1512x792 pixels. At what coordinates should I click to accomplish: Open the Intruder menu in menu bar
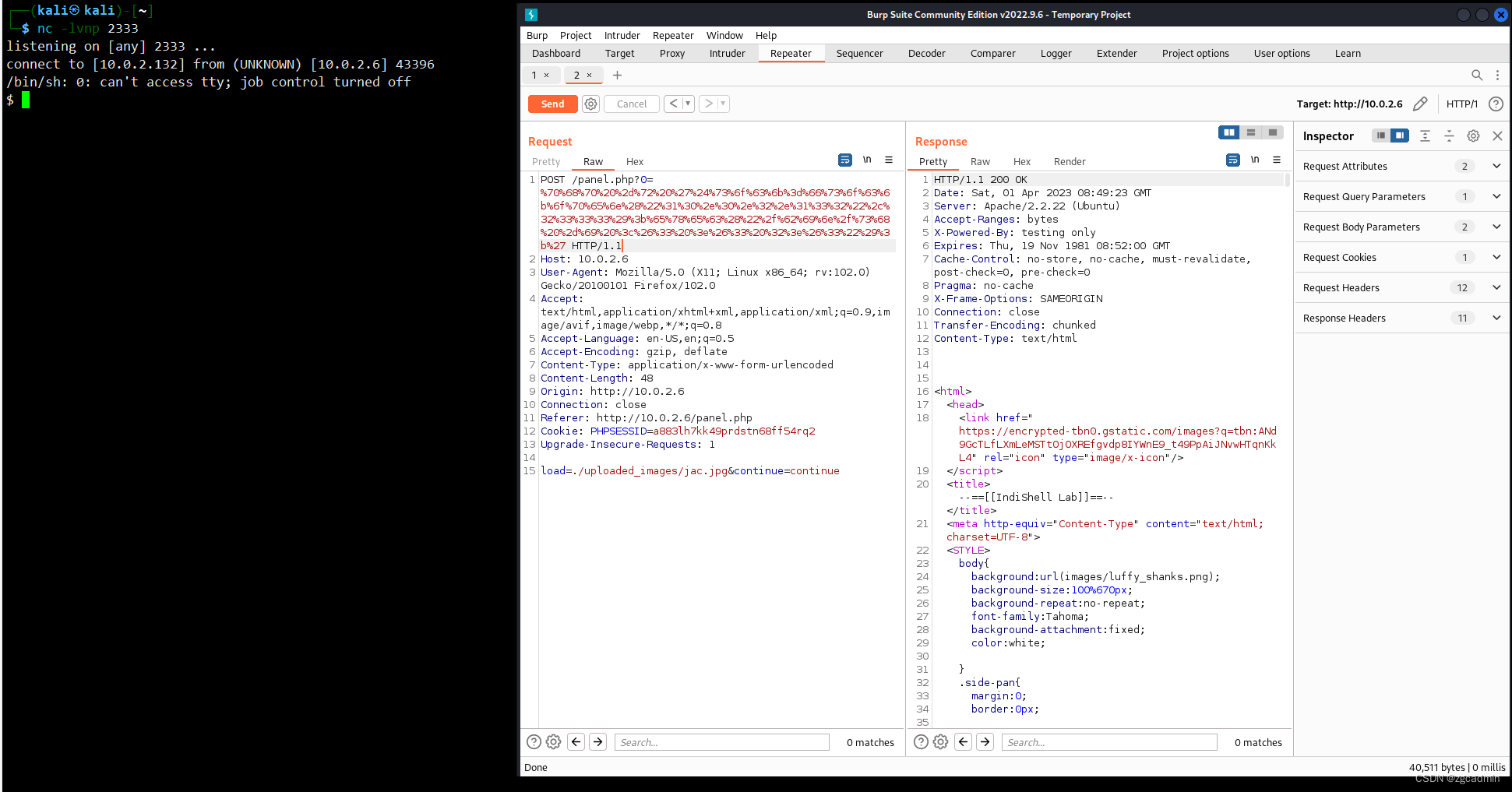pos(622,35)
